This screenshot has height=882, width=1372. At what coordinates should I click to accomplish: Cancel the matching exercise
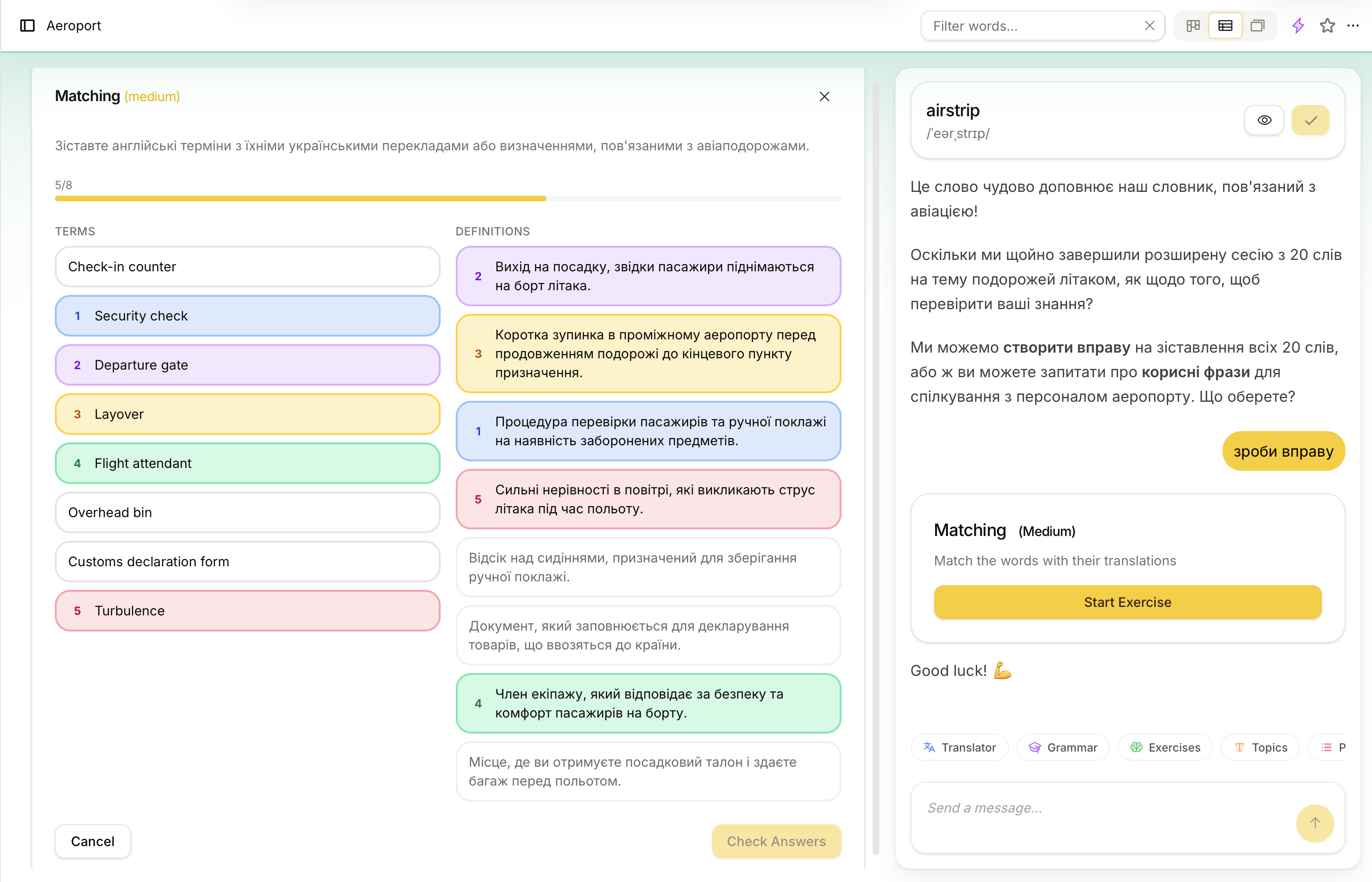coord(92,841)
